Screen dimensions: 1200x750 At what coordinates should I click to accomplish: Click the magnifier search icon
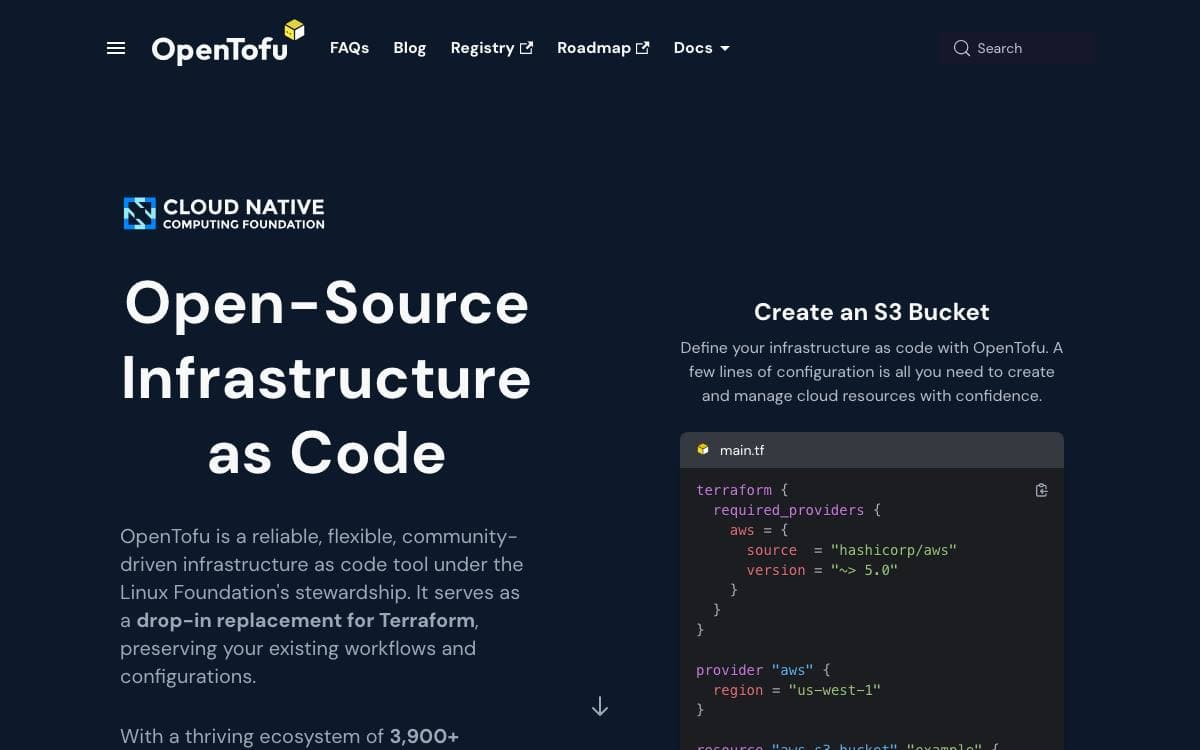pyautogui.click(x=962, y=48)
